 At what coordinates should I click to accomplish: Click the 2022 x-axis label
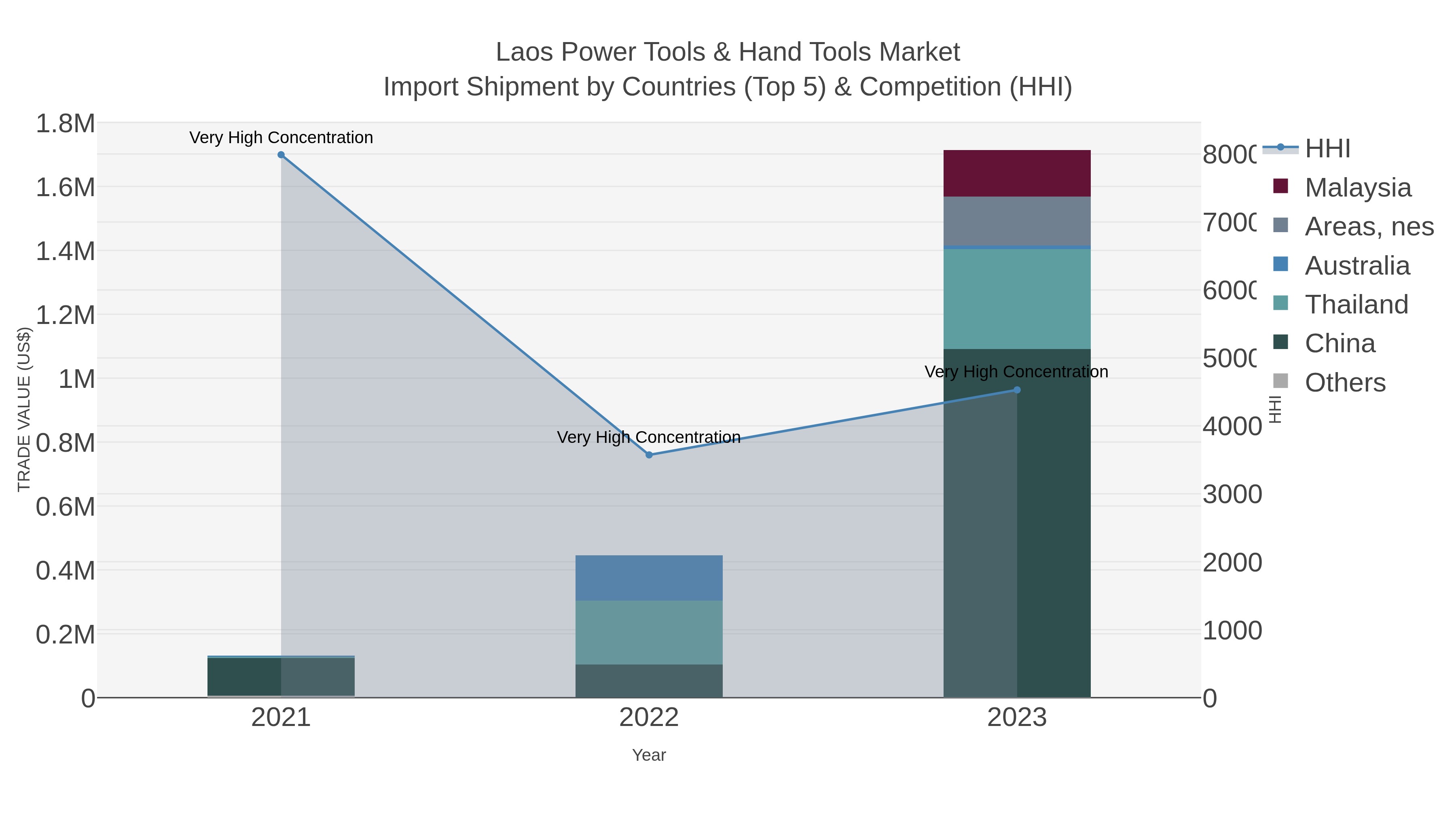(649, 718)
